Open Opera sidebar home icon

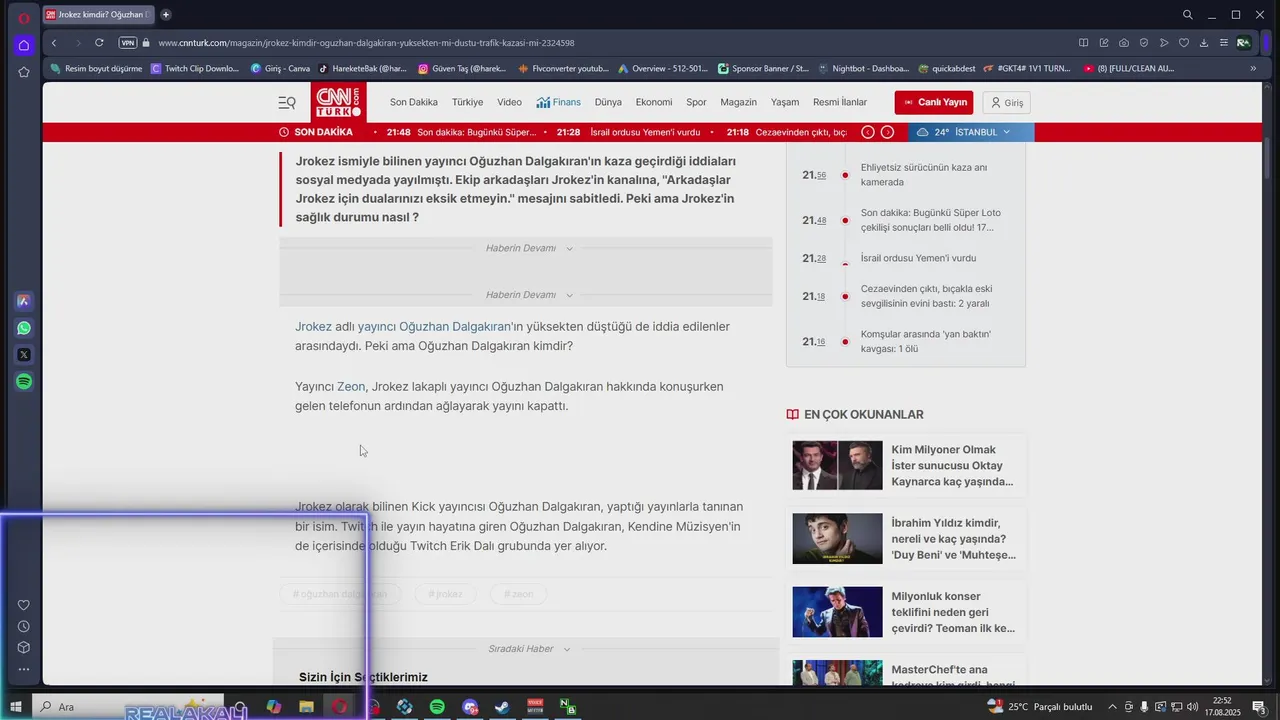coord(24,45)
